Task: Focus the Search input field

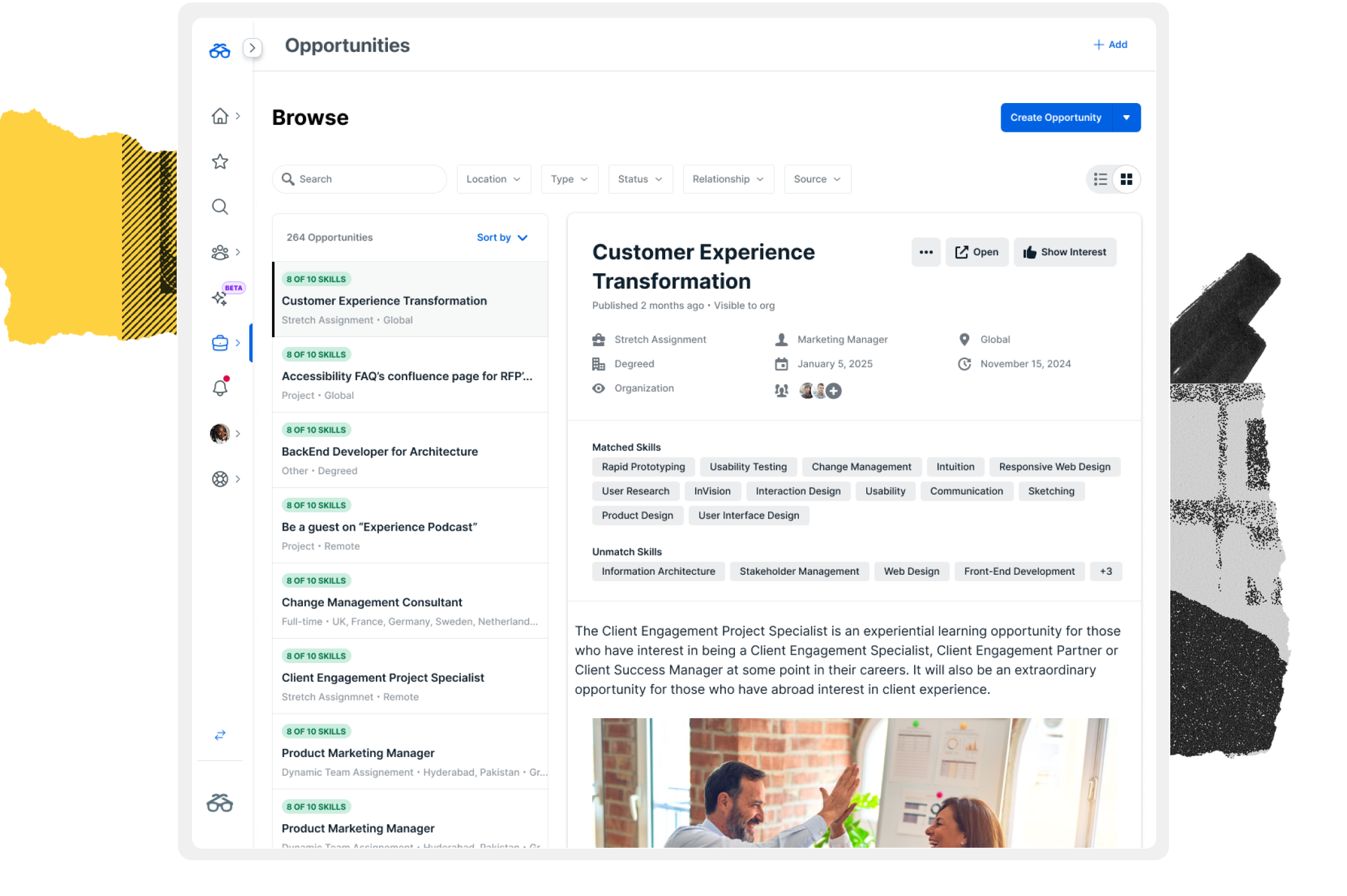Action: [359, 179]
